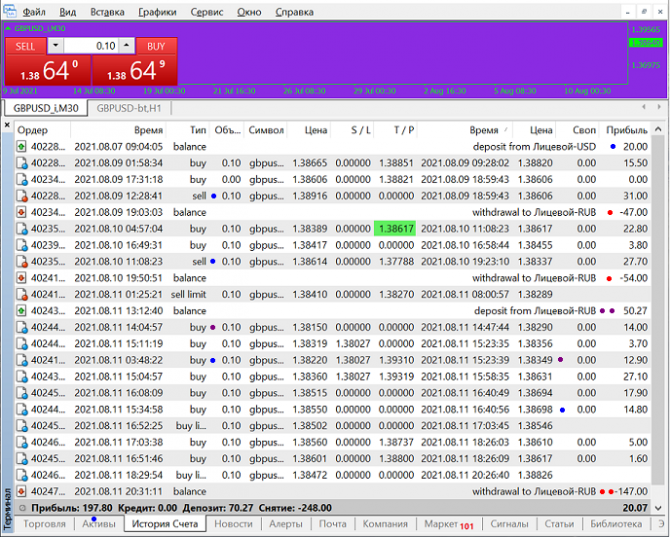Click the withdrawal icon in the 2021.08.09 19:03:03 row

click(21, 212)
